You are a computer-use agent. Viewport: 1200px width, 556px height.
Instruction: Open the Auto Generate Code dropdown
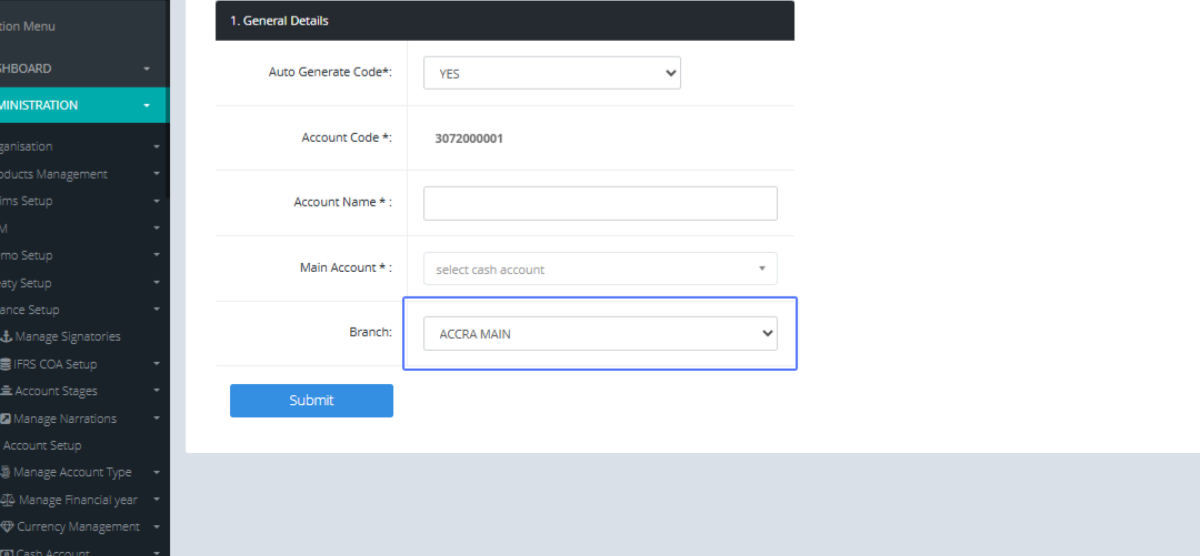click(x=552, y=73)
